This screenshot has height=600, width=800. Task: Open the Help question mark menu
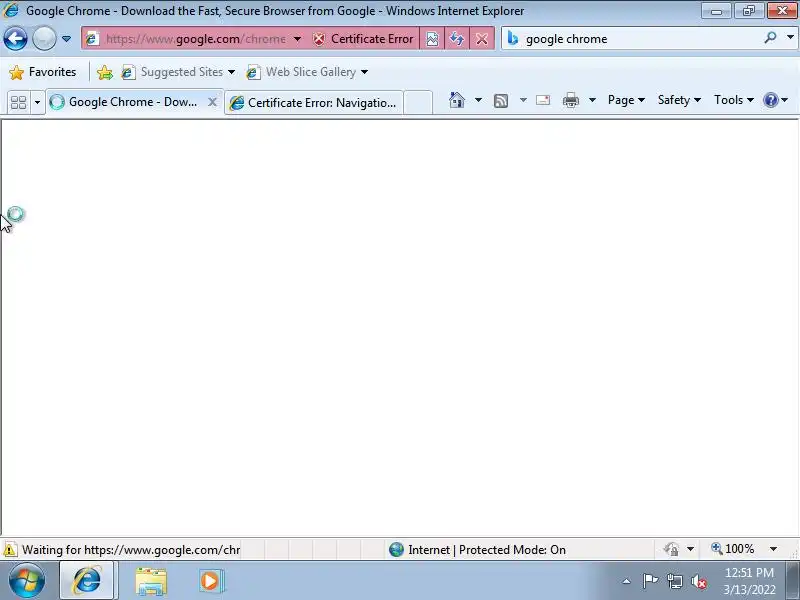coord(775,100)
